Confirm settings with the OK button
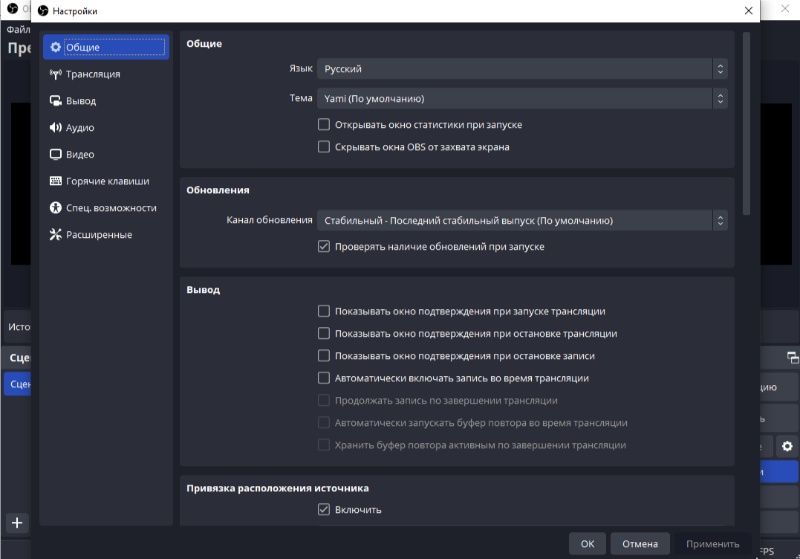Viewport: 800px width, 559px height. (x=587, y=544)
